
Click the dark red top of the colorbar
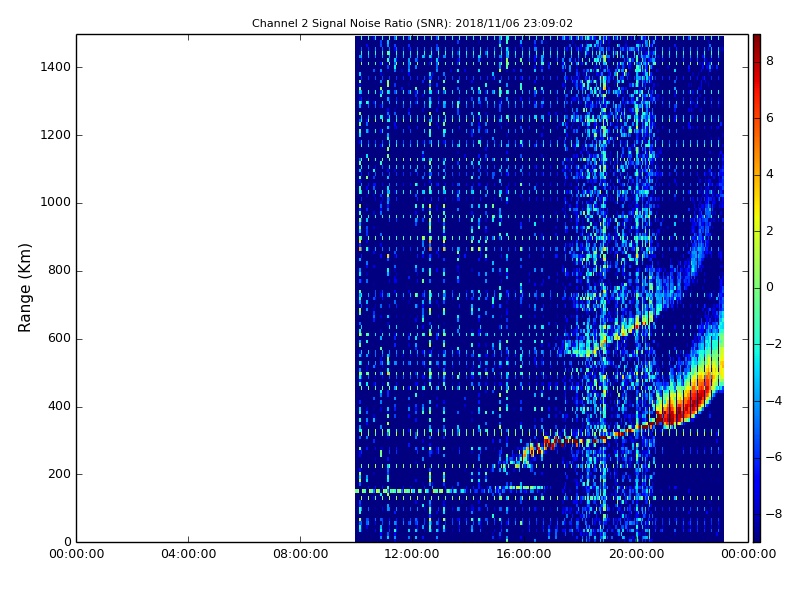[x=757, y=41]
